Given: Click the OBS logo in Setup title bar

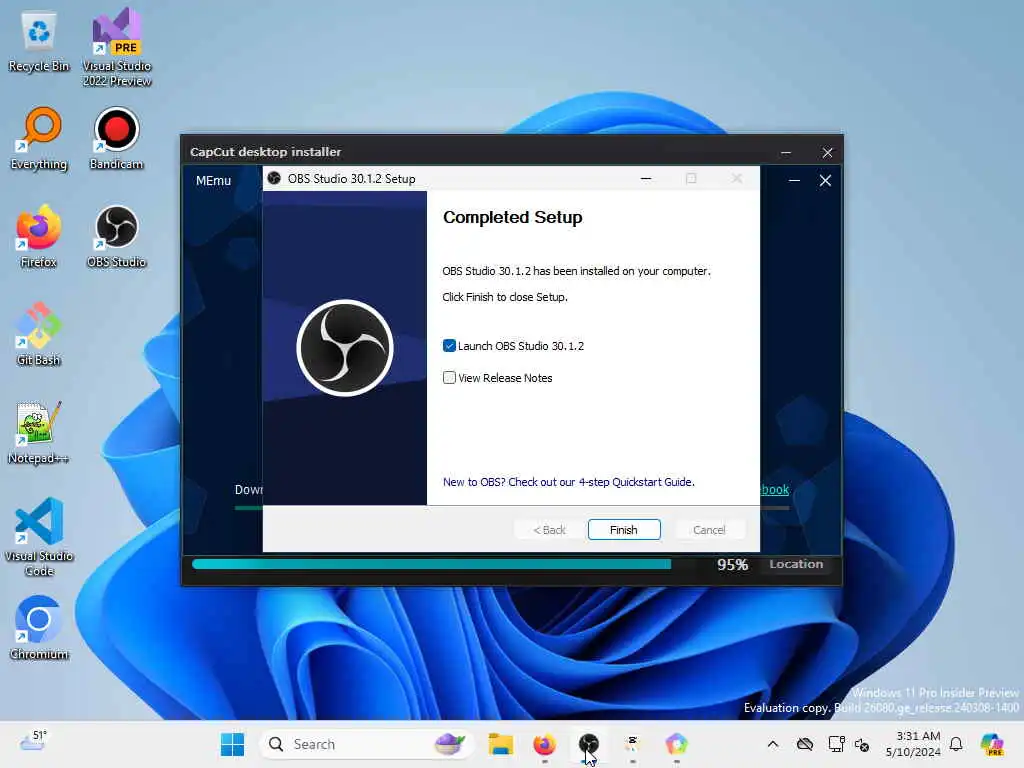Looking at the screenshot, I should 274,178.
